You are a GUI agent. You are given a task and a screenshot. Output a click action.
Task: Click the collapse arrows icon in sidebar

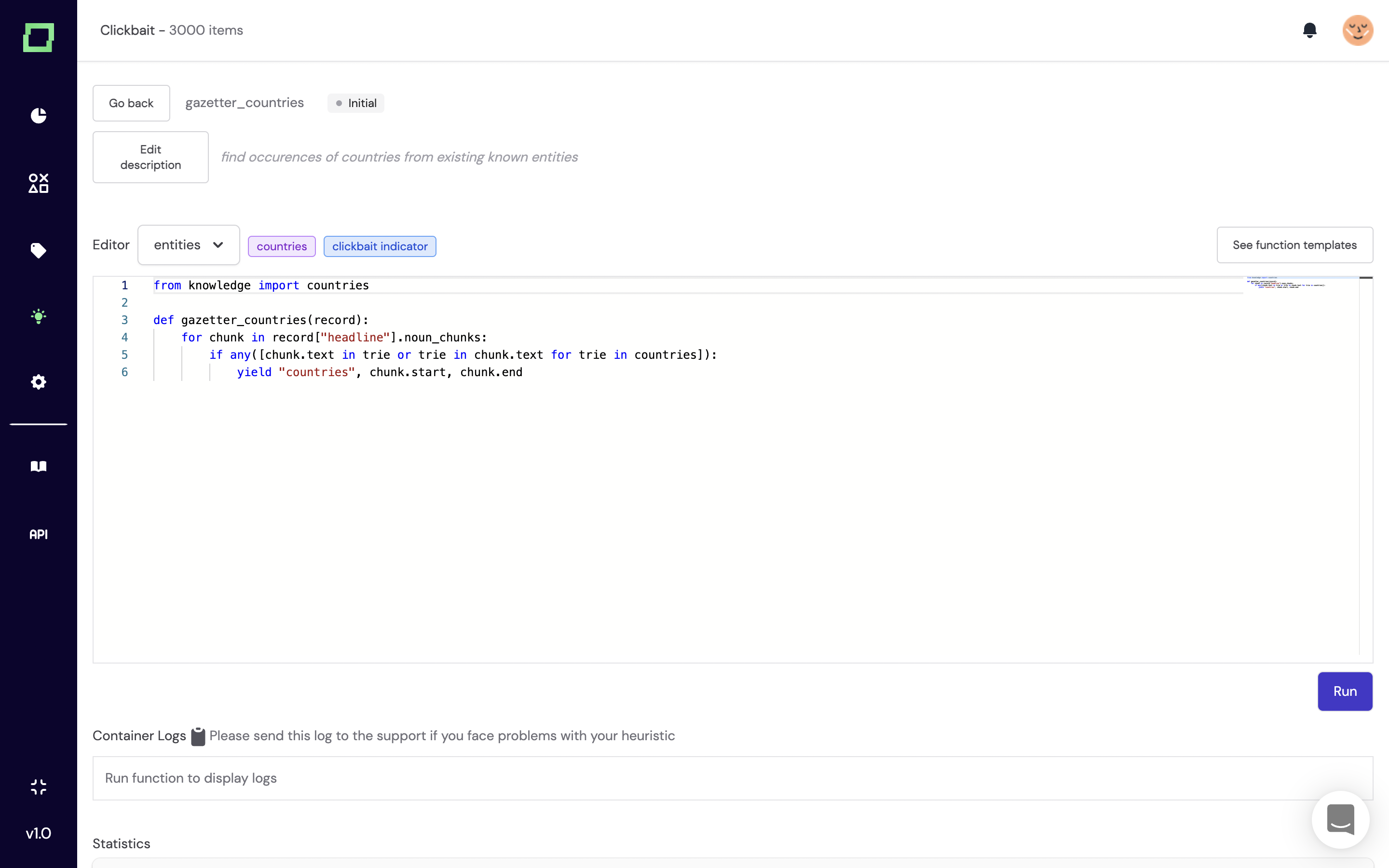pyautogui.click(x=39, y=787)
